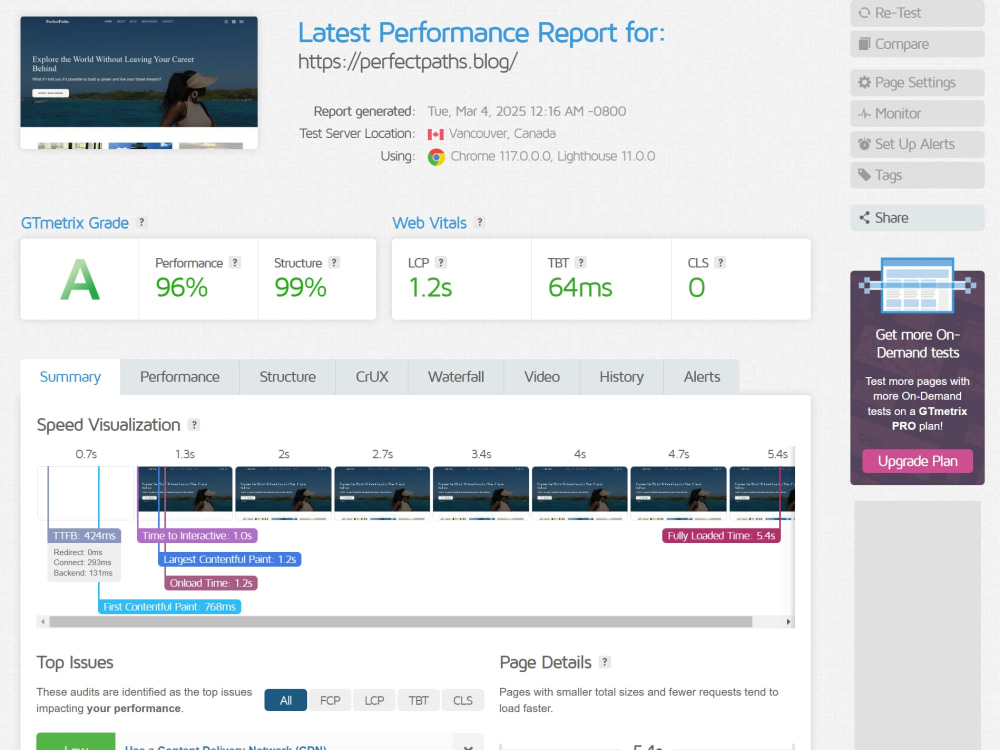Click the TTFB 424ms marker
1000x750 pixels.
pyautogui.click(x=84, y=536)
